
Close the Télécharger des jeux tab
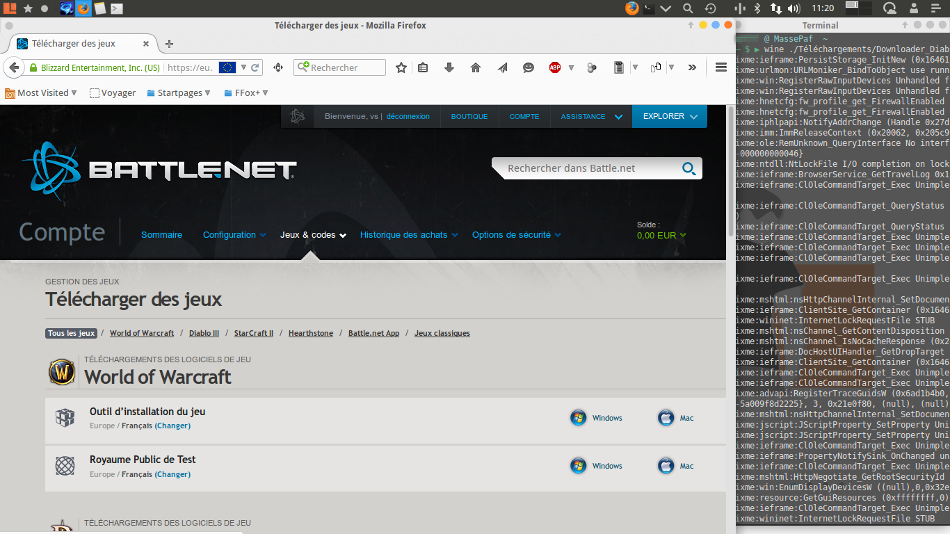[145, 44]
